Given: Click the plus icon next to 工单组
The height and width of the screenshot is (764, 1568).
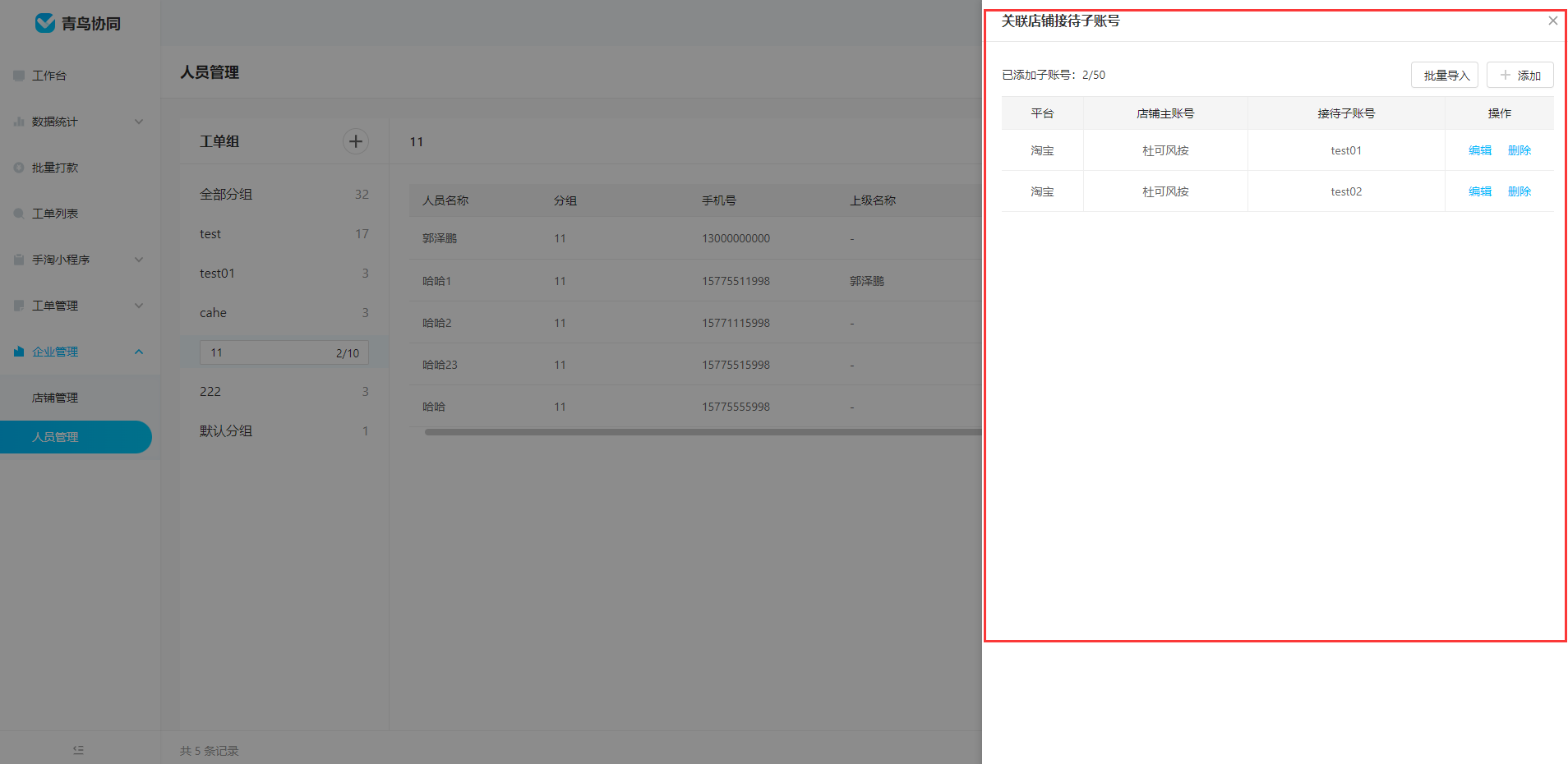Looking at the screenshot, I should pos(356,141).
